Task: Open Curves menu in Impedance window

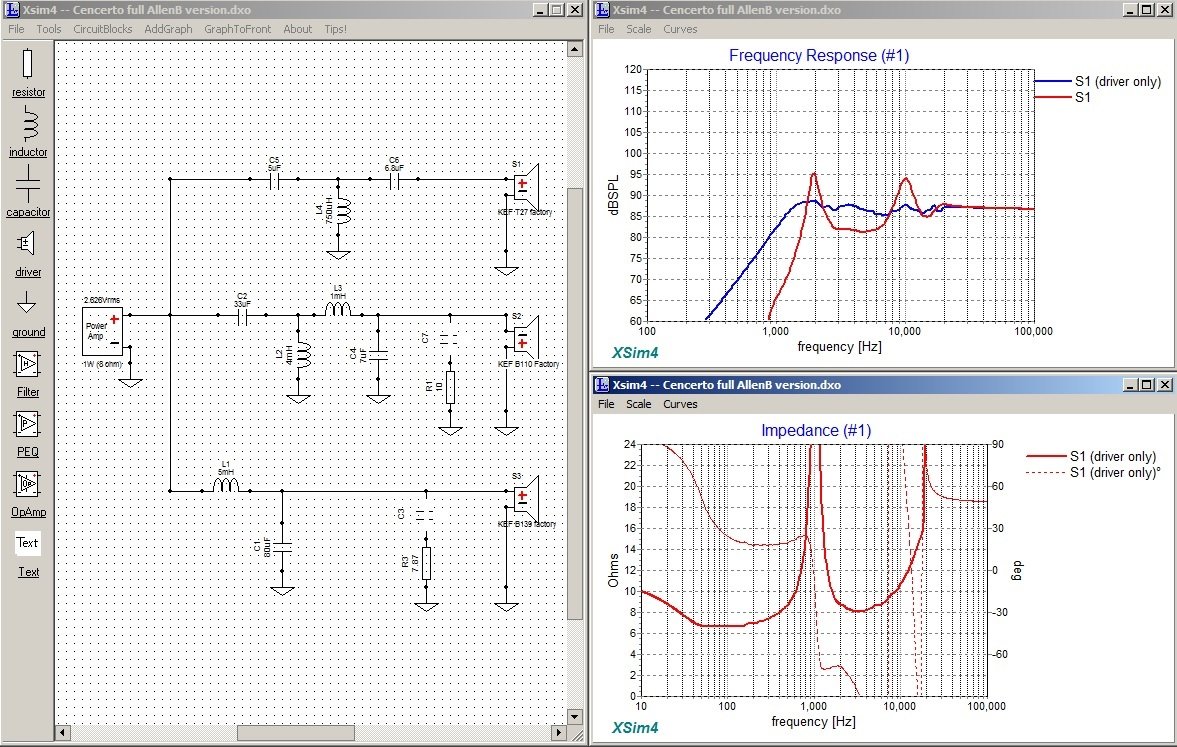Action: tap(680, 404)
